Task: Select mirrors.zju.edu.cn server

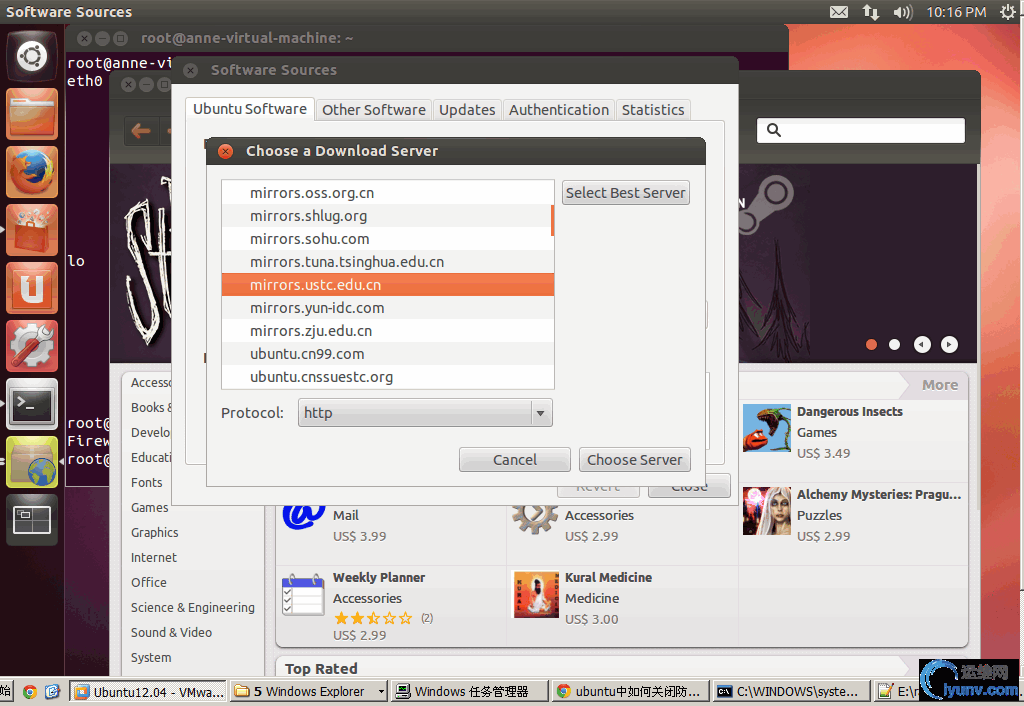Action: 388,331
